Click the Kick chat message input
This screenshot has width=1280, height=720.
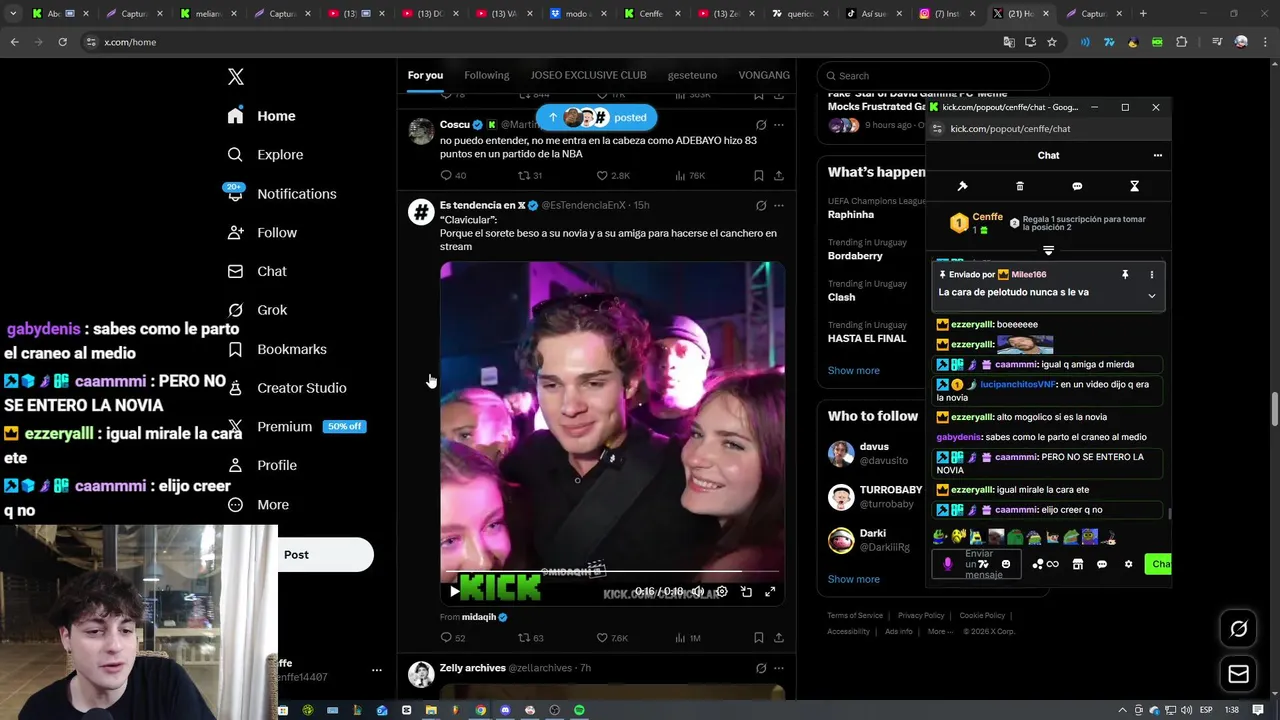click(x=979, y=564)
